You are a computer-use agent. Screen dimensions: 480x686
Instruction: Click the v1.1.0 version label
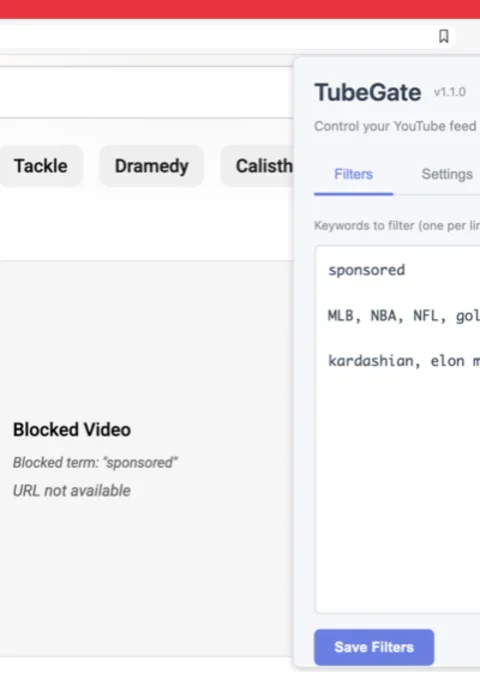[x=450, y=92]
